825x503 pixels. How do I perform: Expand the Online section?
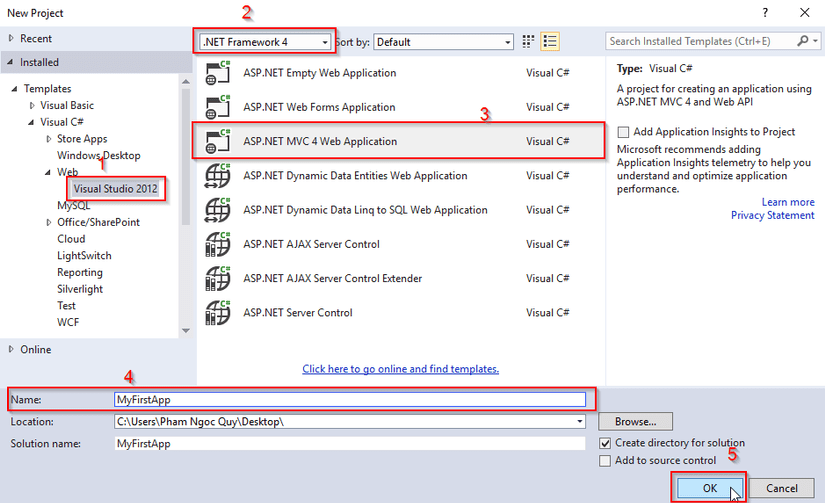tap(11, 349)
